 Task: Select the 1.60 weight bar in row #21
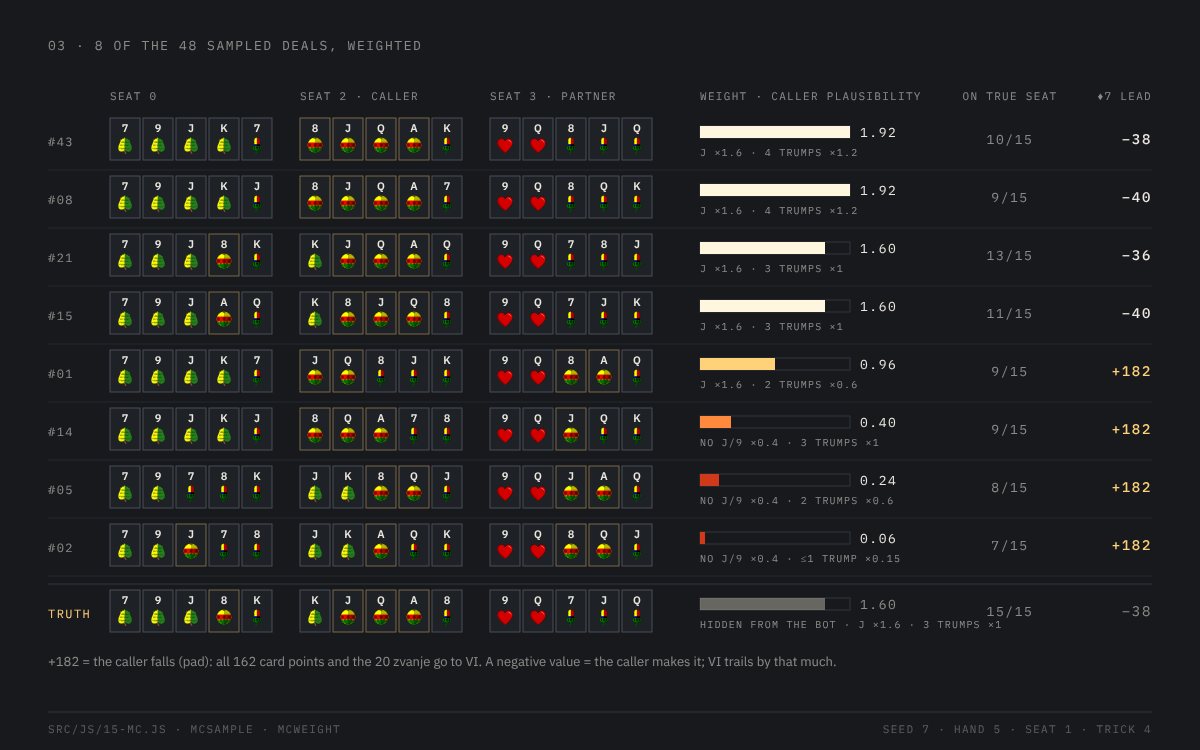pos(775,248)
